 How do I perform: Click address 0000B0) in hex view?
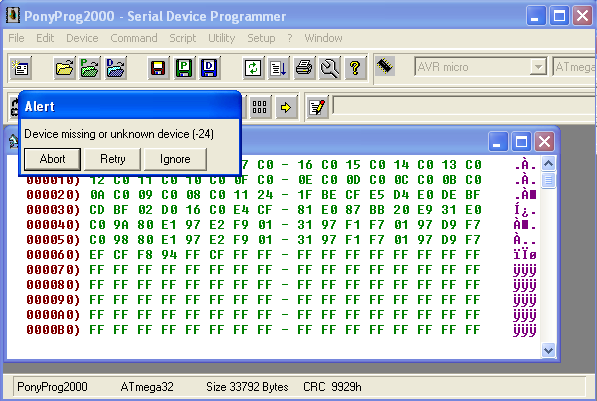(53, 330)
